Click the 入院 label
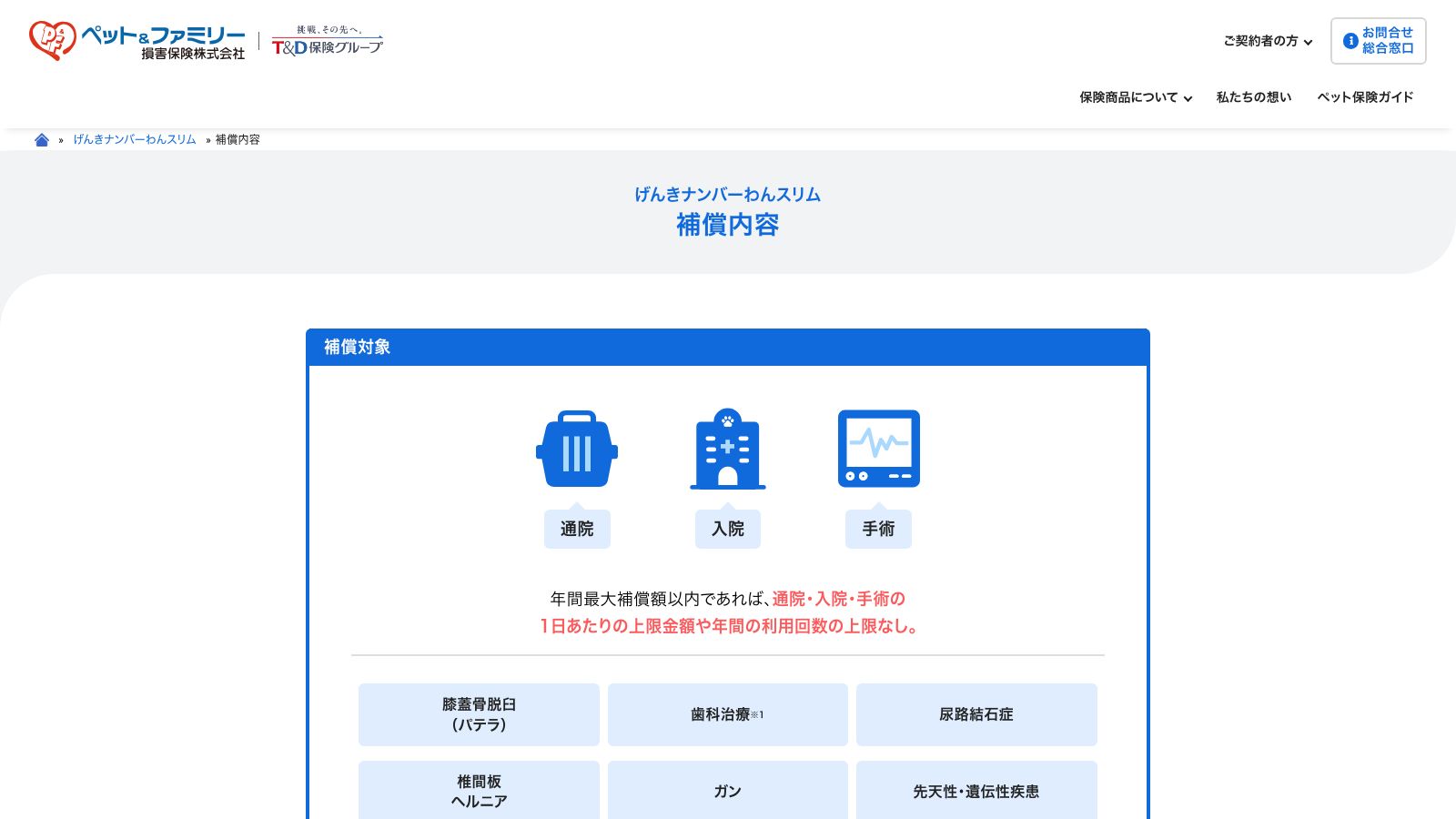1456x819 pixels. (728, 529)
